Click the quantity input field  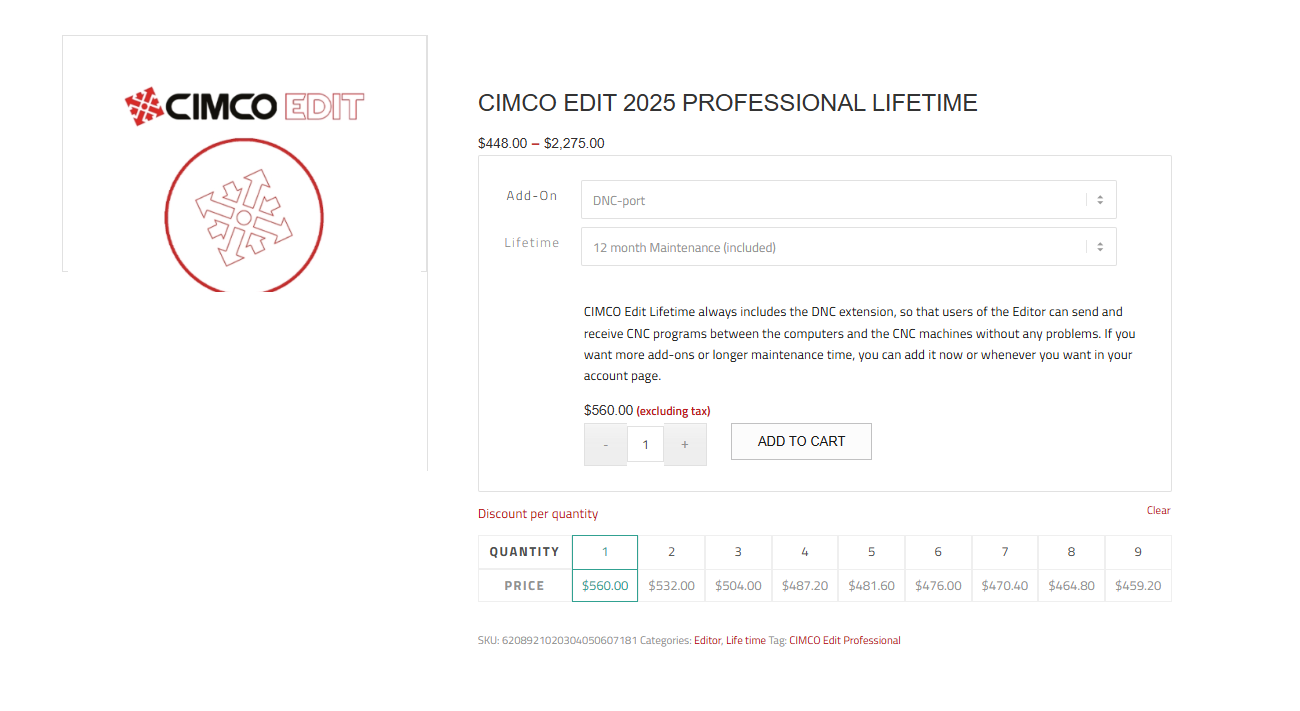(x=645, y=444)
